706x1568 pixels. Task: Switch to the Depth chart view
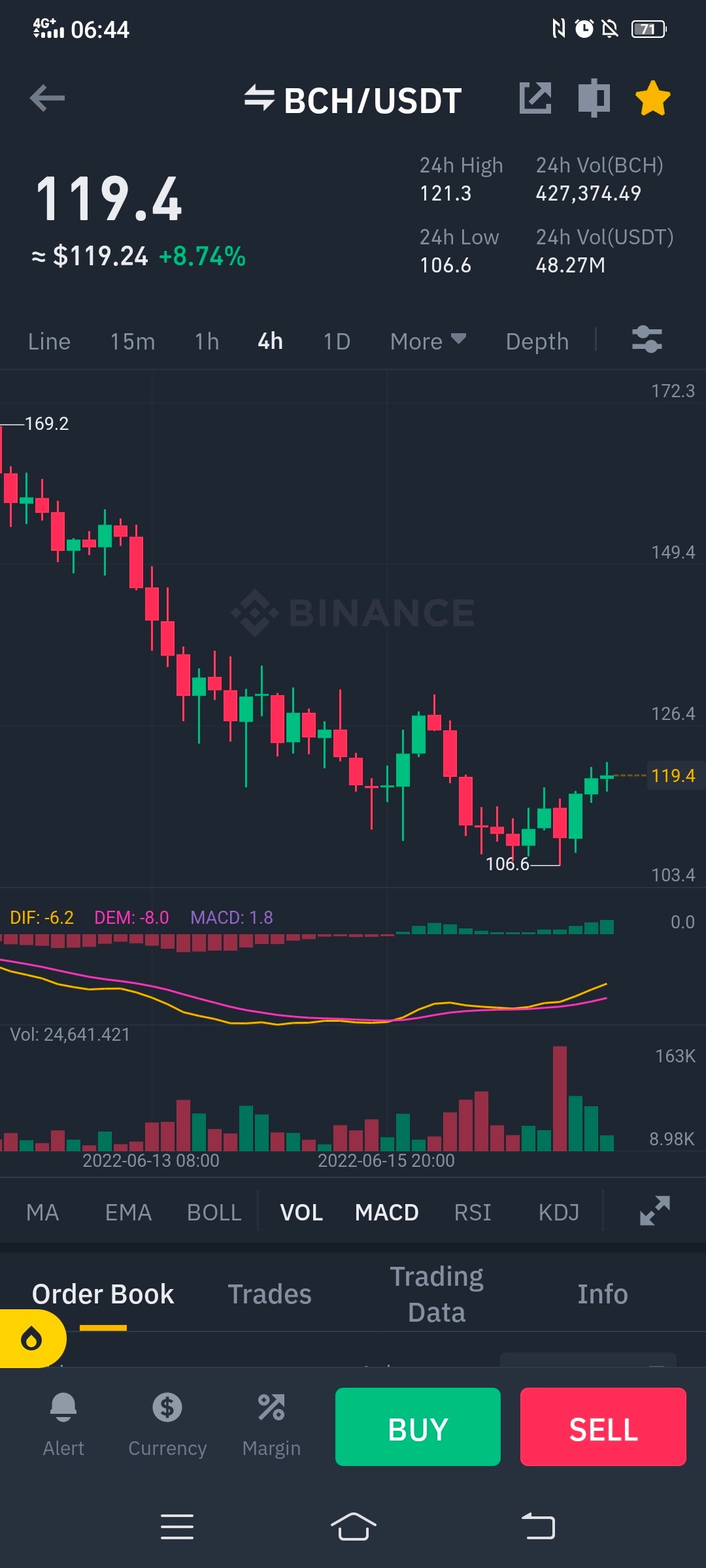(x=537, y=341)
